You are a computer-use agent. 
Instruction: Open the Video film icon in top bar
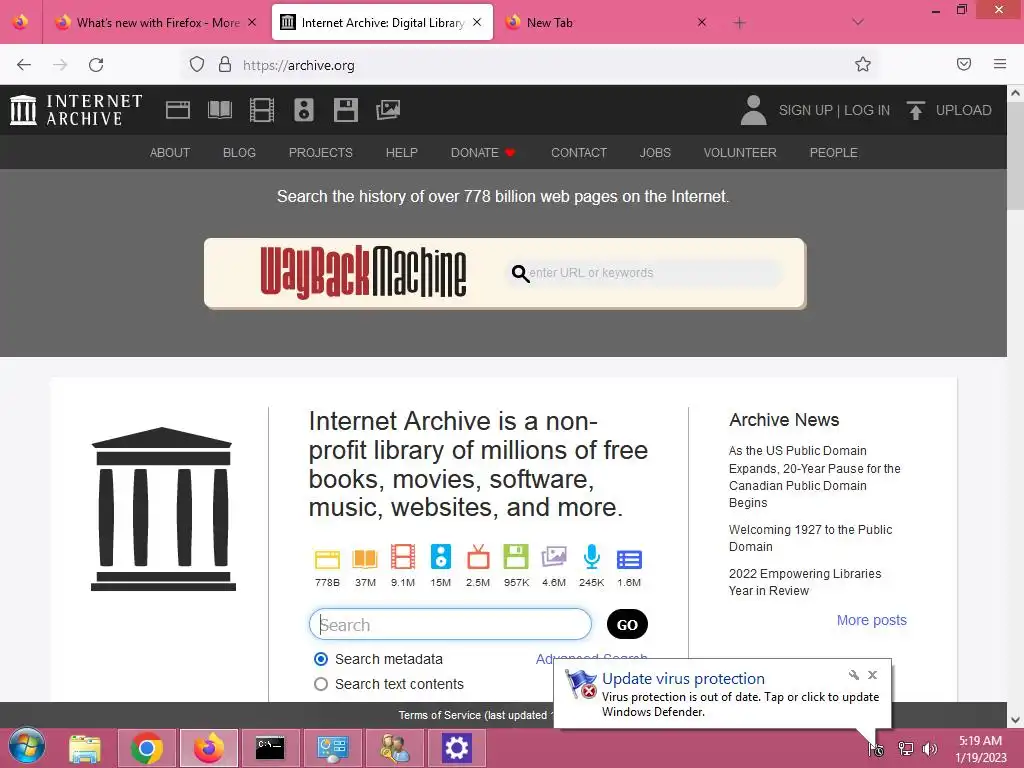point(262,110)
